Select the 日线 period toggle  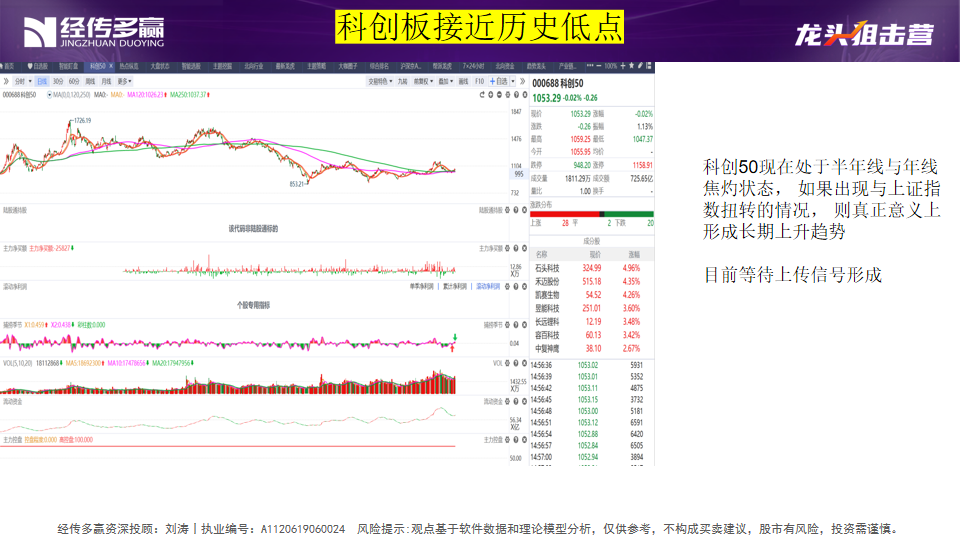[x=42, y=81]
